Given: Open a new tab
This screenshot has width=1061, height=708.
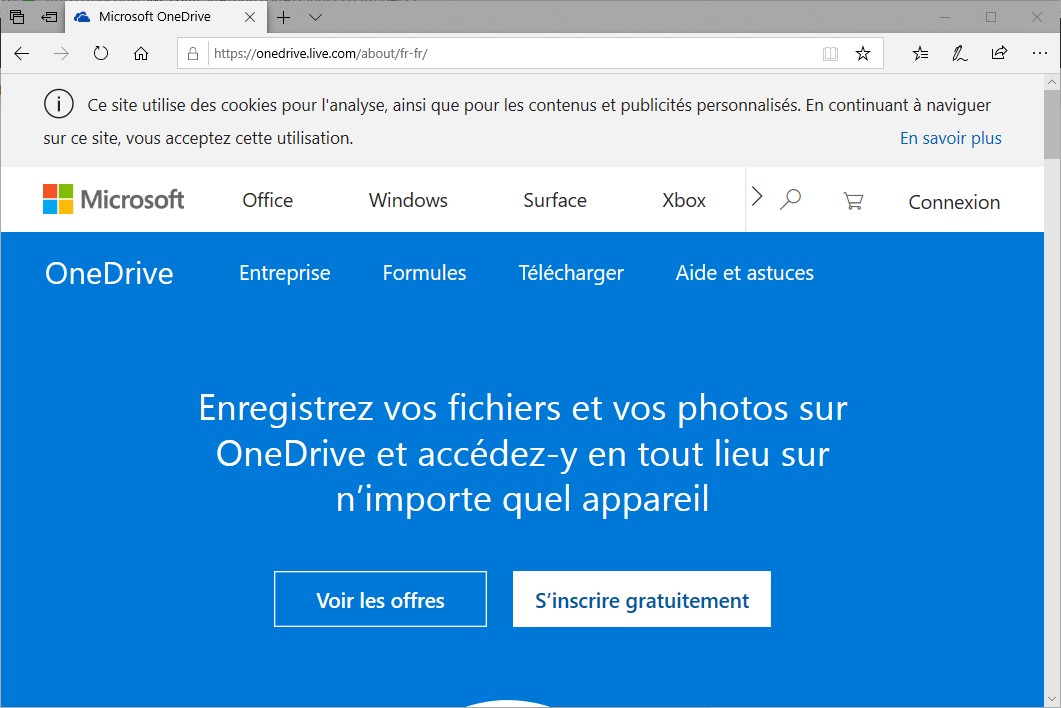Looking at the screenshot, I should (284, 17).
